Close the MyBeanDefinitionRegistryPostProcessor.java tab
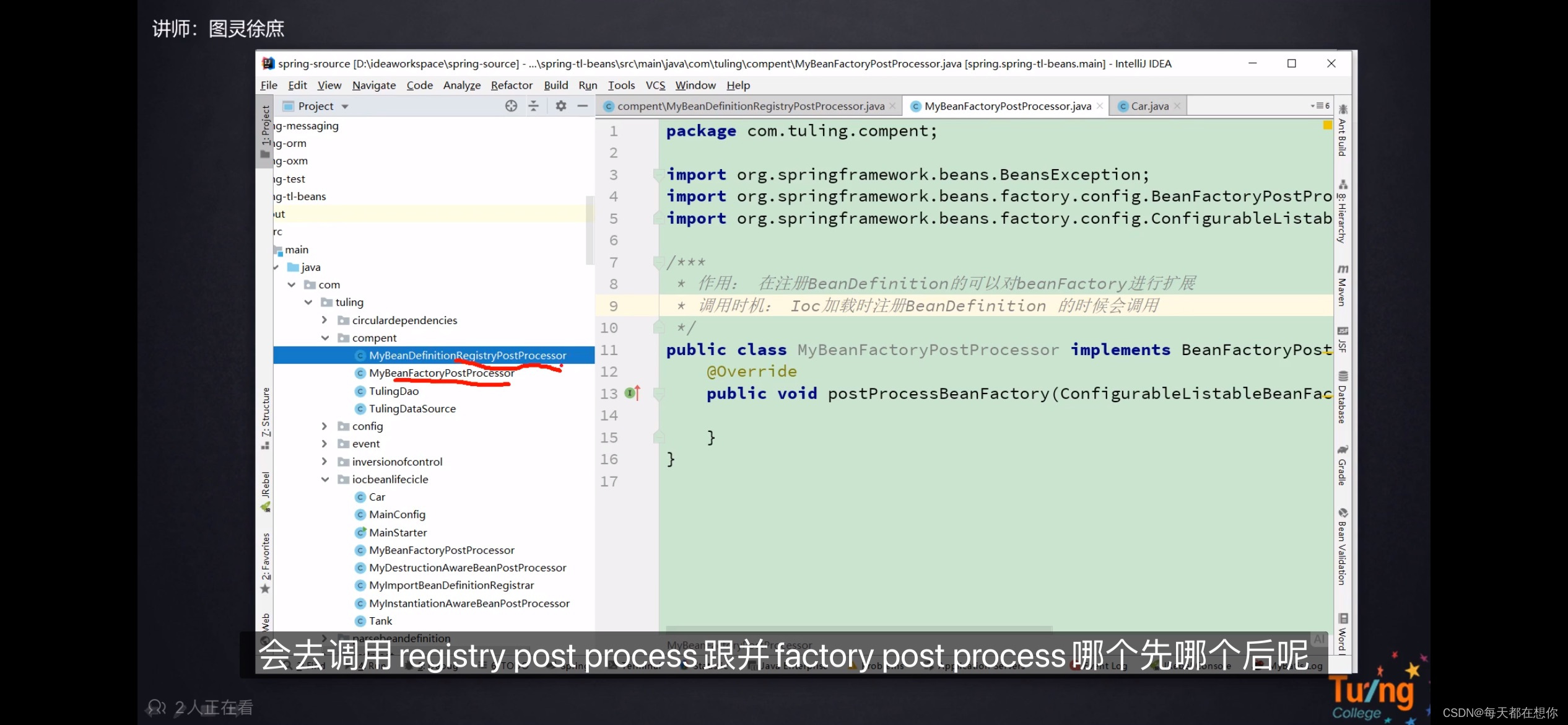Screen dimensions: 1568x725 [892, 106]
